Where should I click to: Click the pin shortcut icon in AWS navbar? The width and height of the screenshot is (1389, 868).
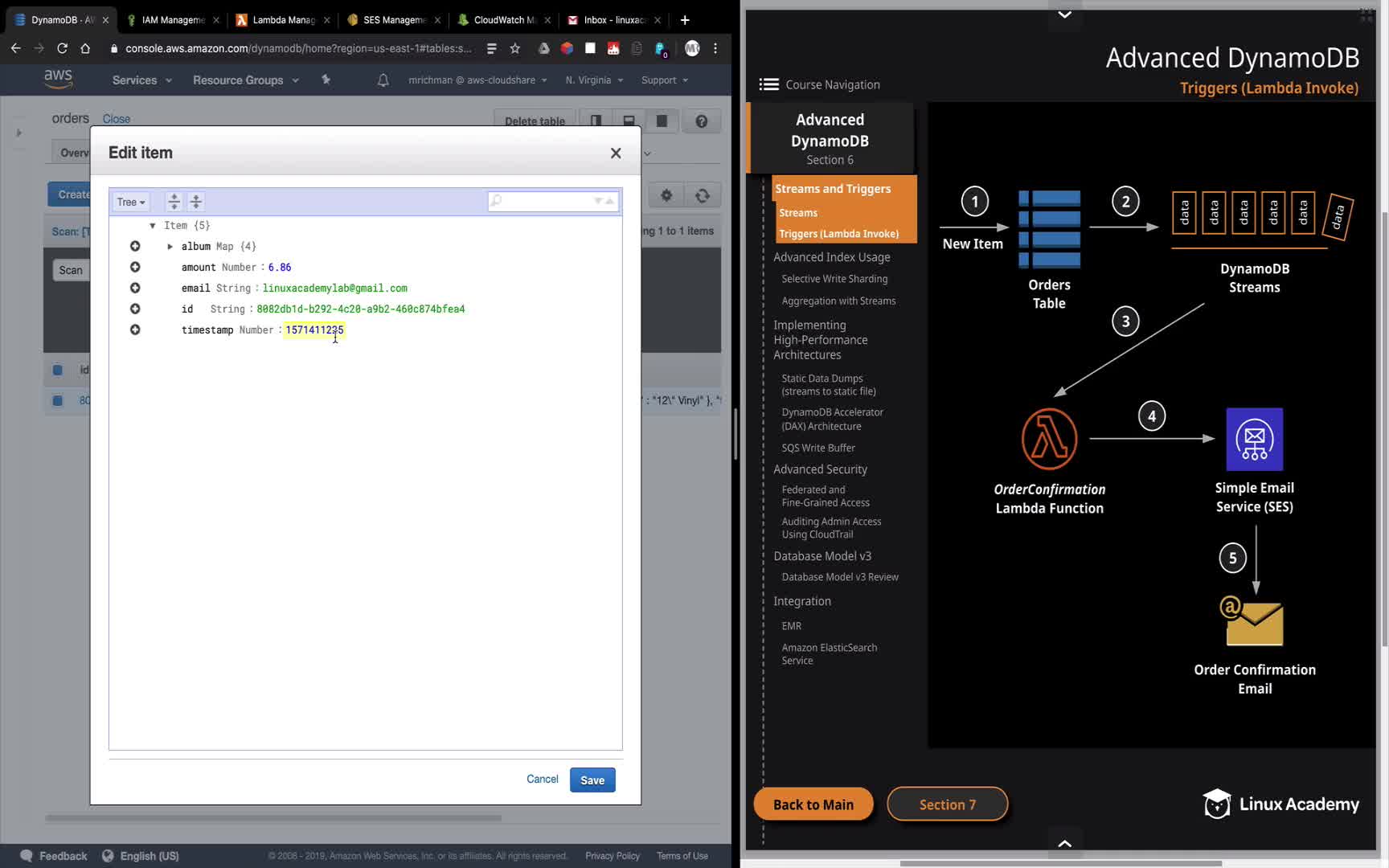click(x=326, y=80)
